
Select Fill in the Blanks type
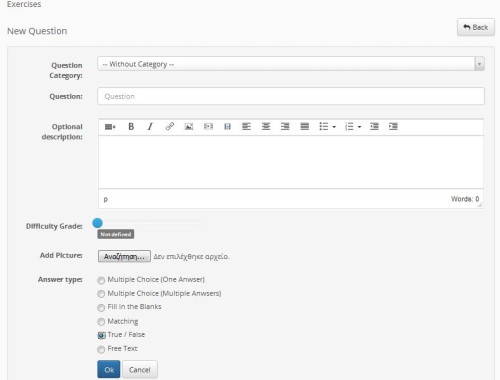click(x=101, y=308)
